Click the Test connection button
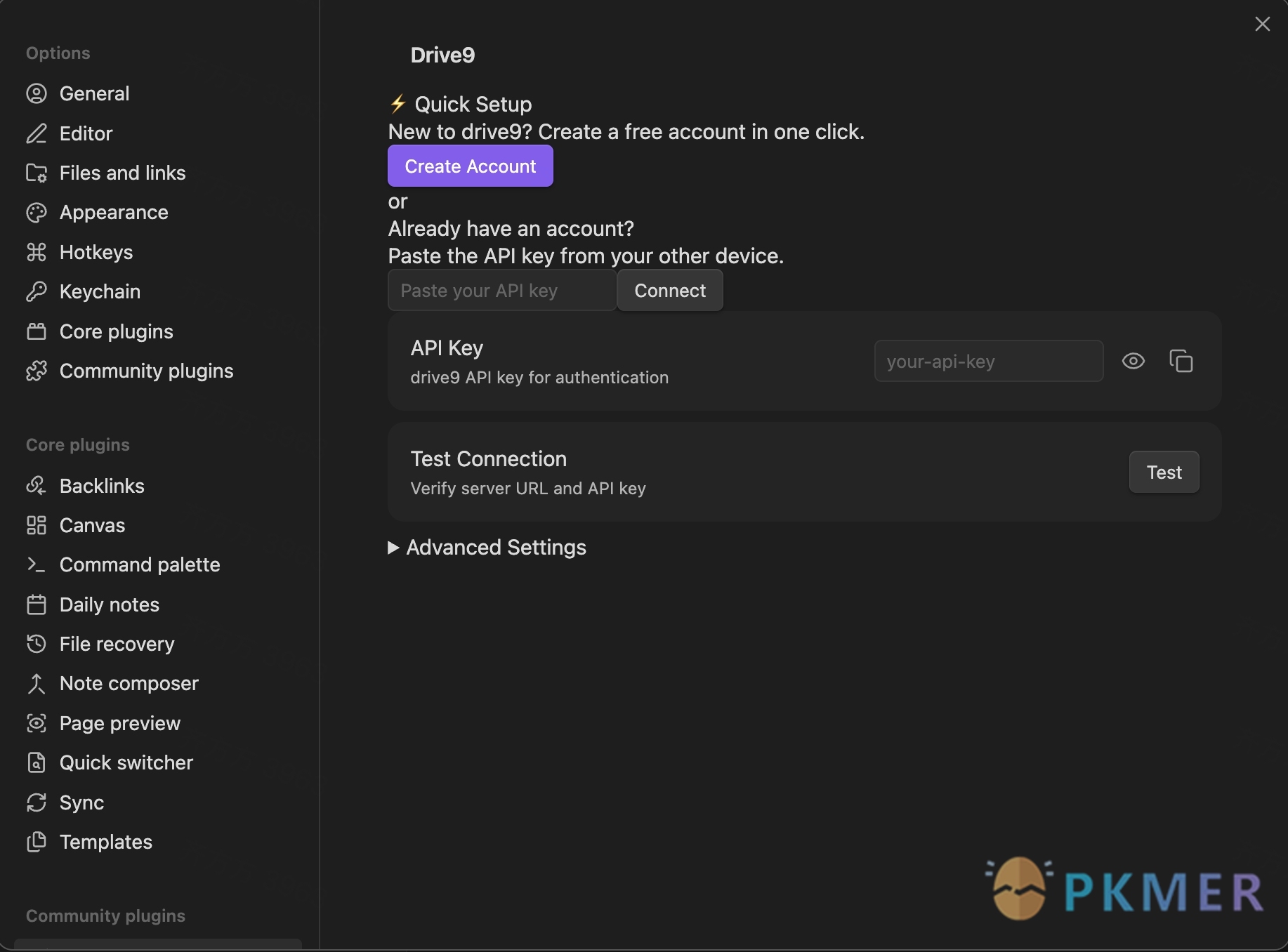The height and width of the screenshot is (952, 1288). tap(1164, 472)
